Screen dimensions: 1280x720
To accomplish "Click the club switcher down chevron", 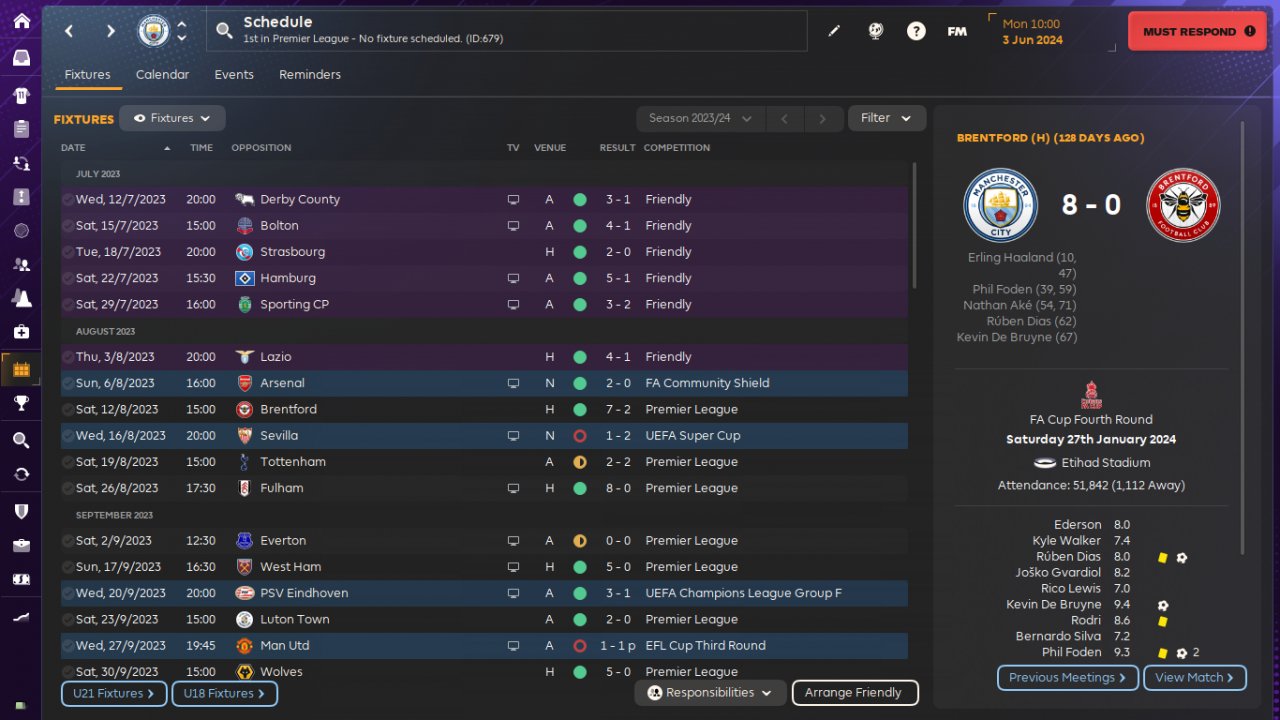I will (x=182, y=38).
